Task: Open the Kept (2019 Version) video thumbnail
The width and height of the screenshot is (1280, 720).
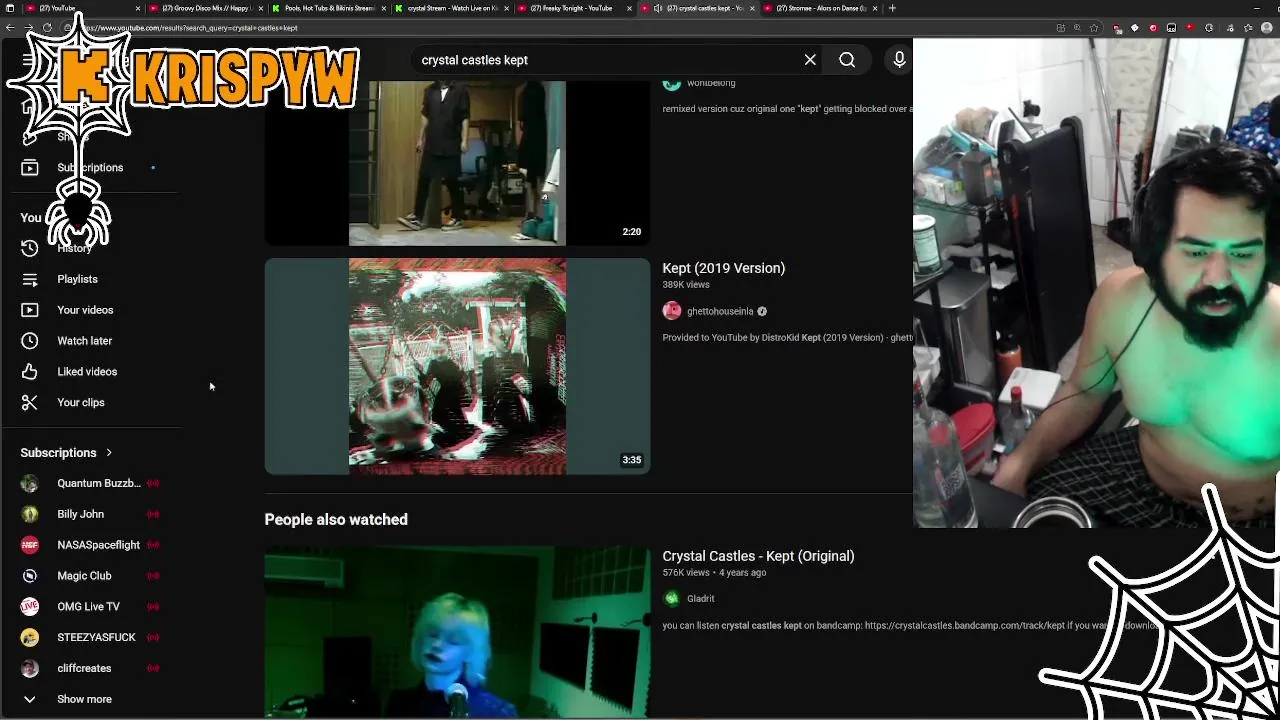Action: [457, 366]
